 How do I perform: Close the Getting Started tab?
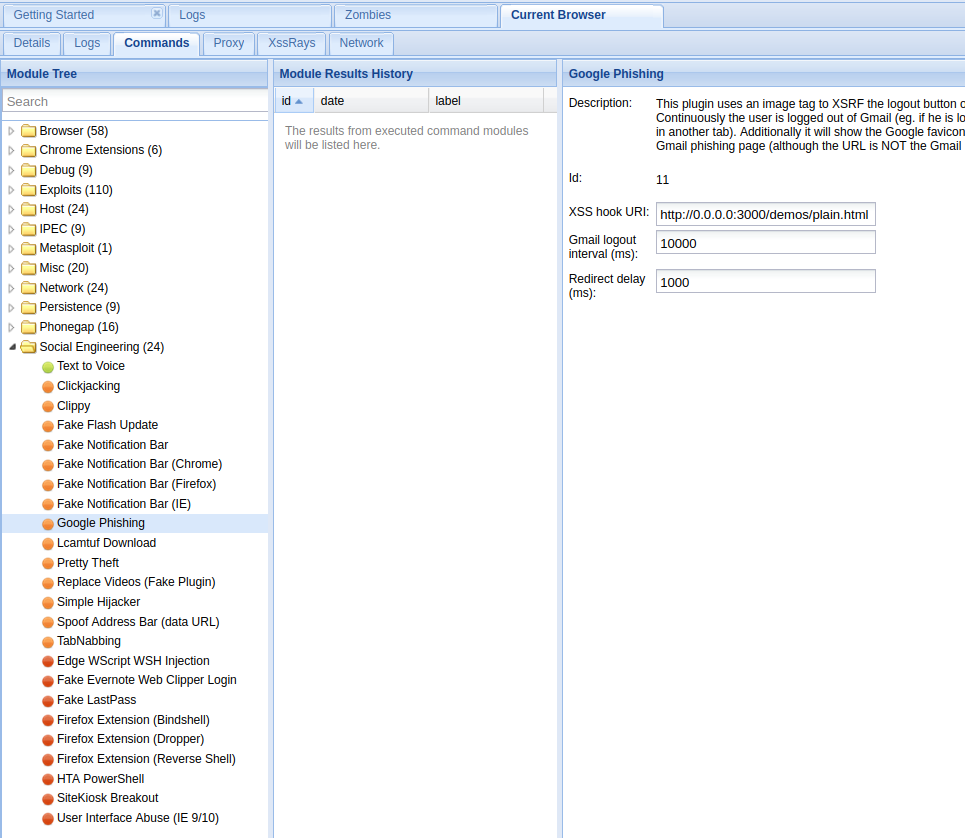156,14
